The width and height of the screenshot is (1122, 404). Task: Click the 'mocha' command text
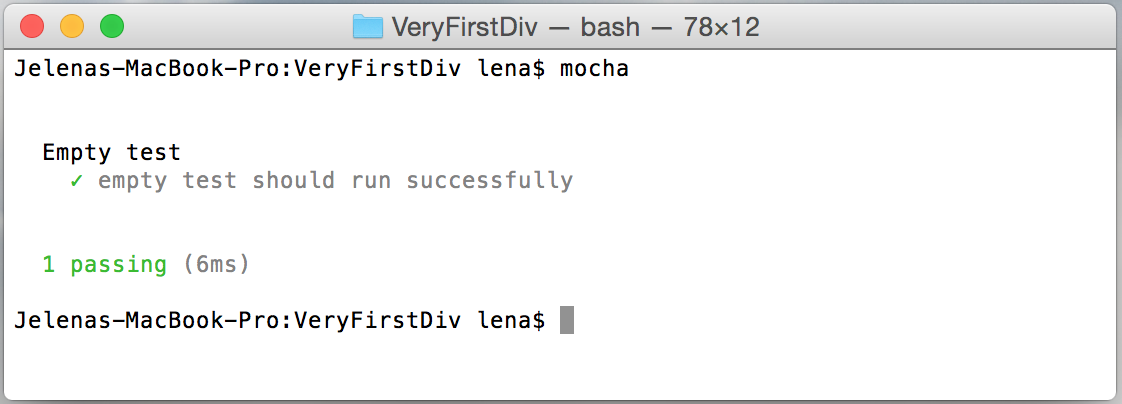click(594, 69)
